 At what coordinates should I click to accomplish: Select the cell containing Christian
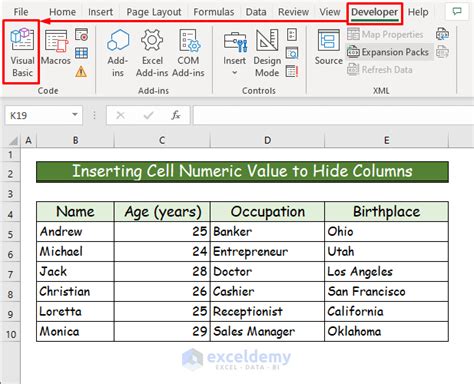[75, 292]
